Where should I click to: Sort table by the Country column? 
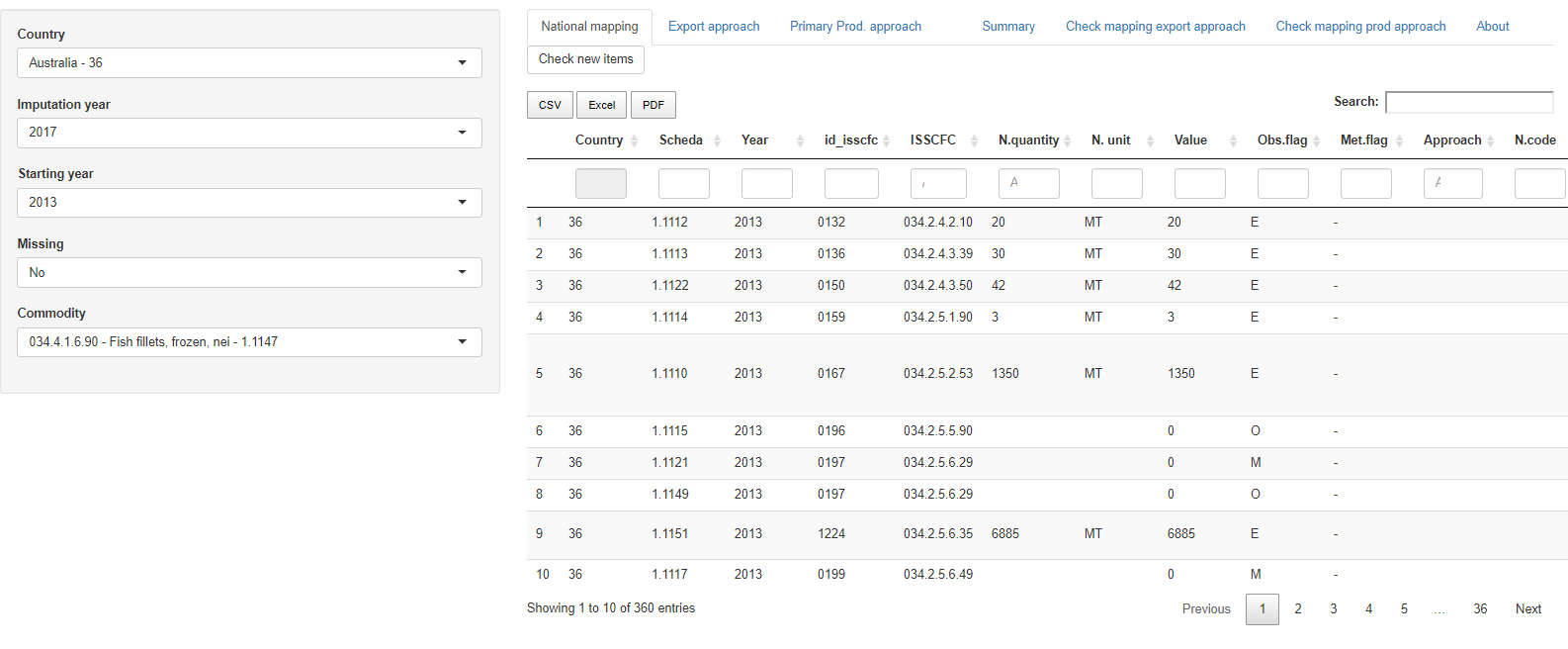pos(599,140)
